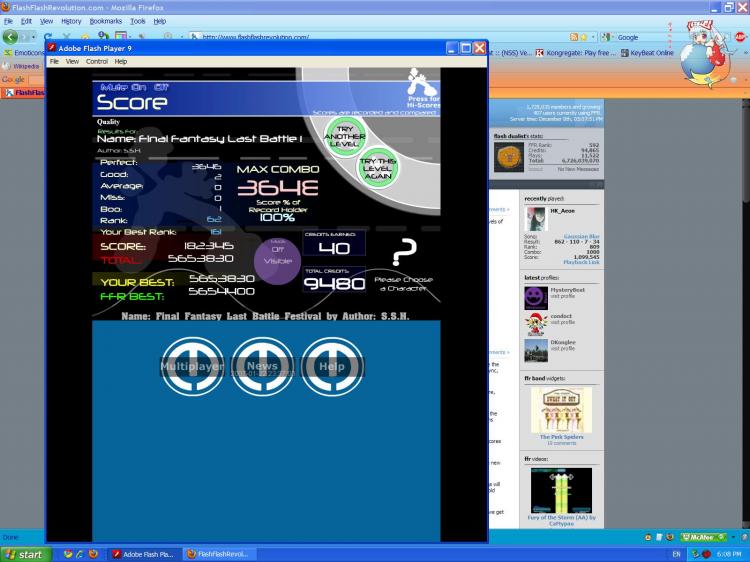
Task: Open the News round button
Action: tap(262, 367)
